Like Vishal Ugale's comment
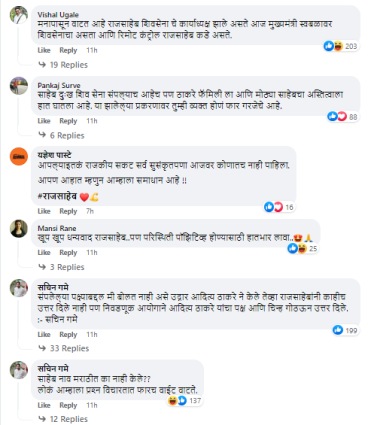This screenshot has height=425, width=374. point(44,50)
